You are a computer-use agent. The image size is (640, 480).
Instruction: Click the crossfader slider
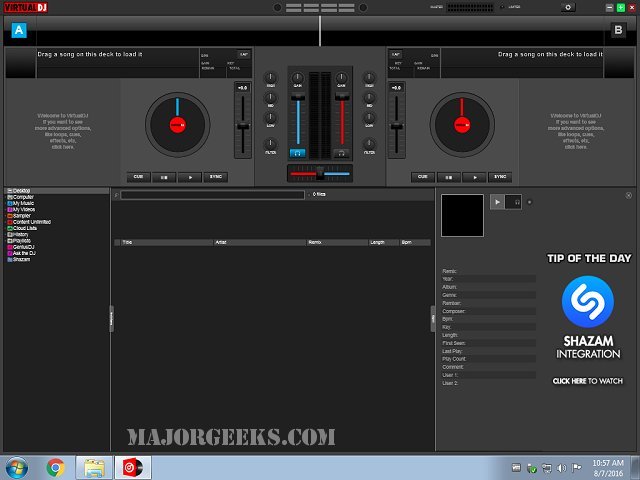point(320,174)
